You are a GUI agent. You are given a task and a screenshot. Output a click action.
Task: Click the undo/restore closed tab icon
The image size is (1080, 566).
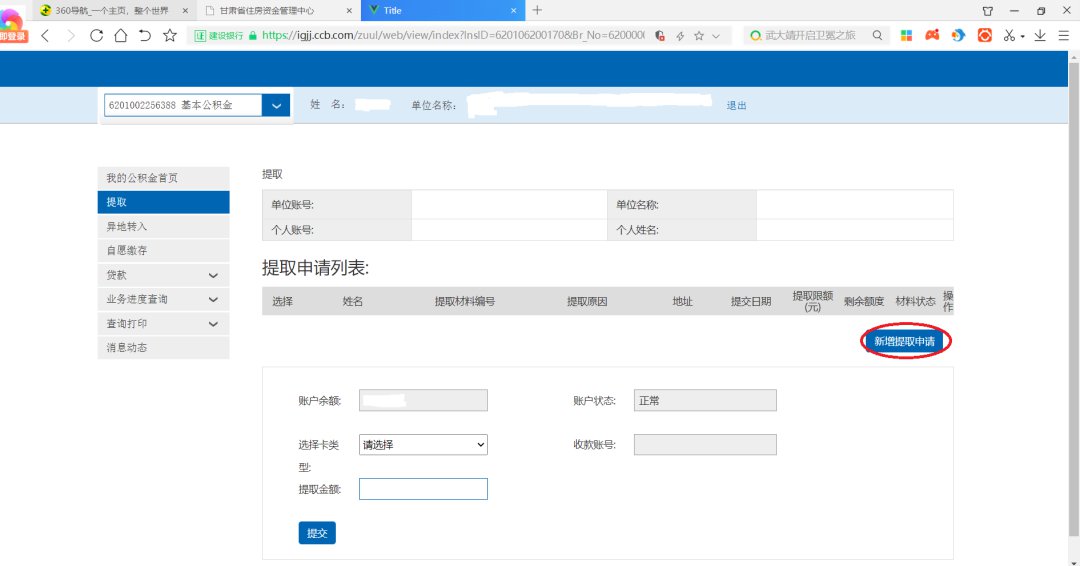tap(145, 35)
